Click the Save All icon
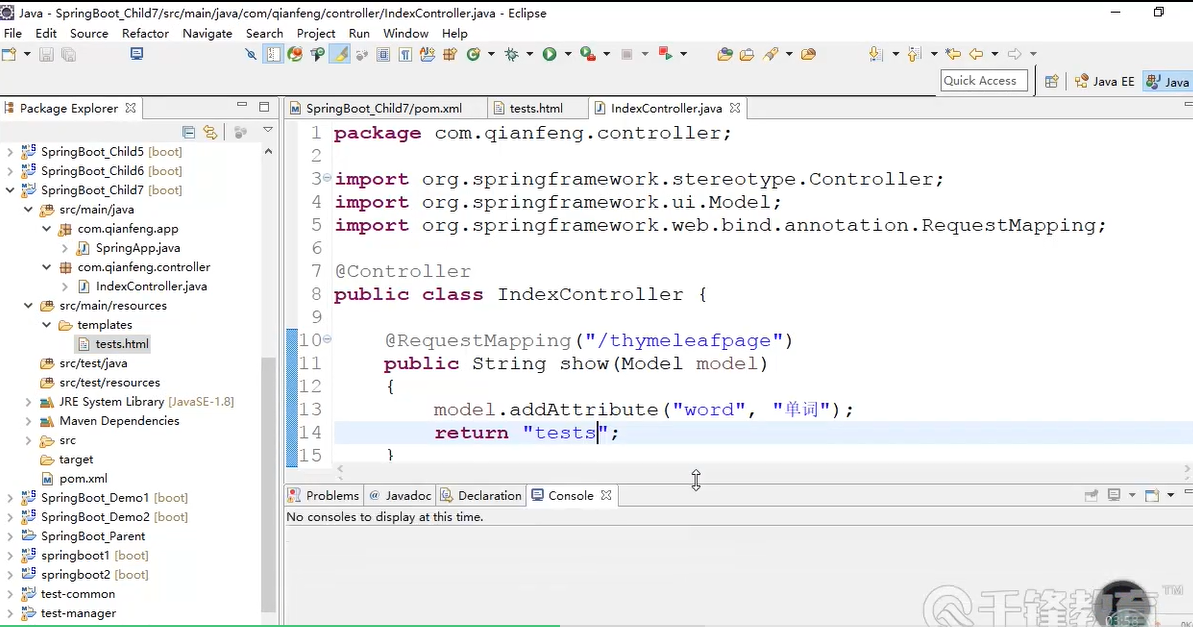 (x=68, y=54)
